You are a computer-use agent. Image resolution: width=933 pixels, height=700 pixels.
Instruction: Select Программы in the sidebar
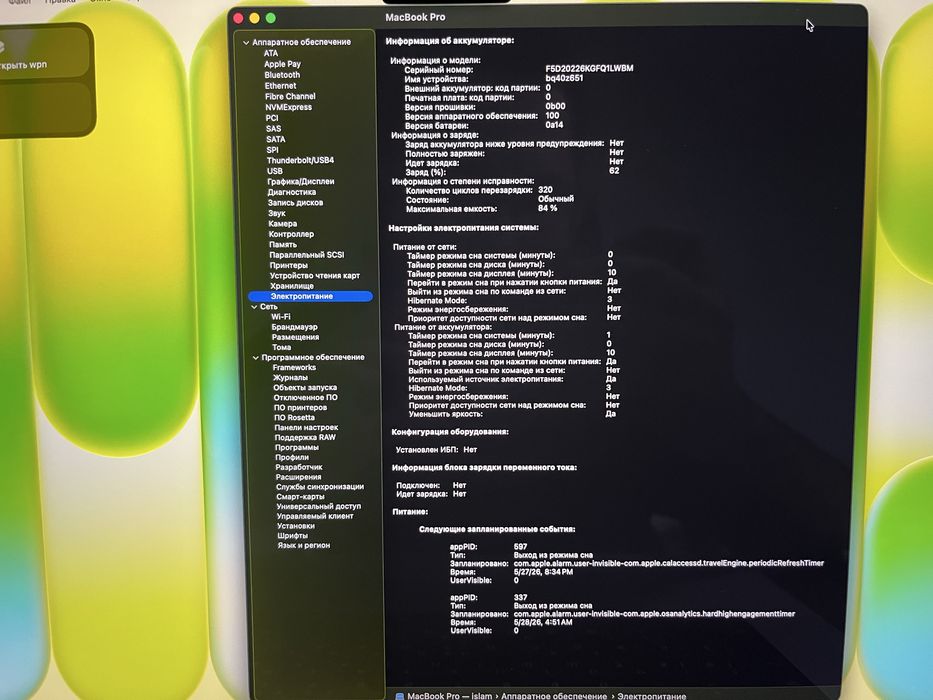coord(296,448)
